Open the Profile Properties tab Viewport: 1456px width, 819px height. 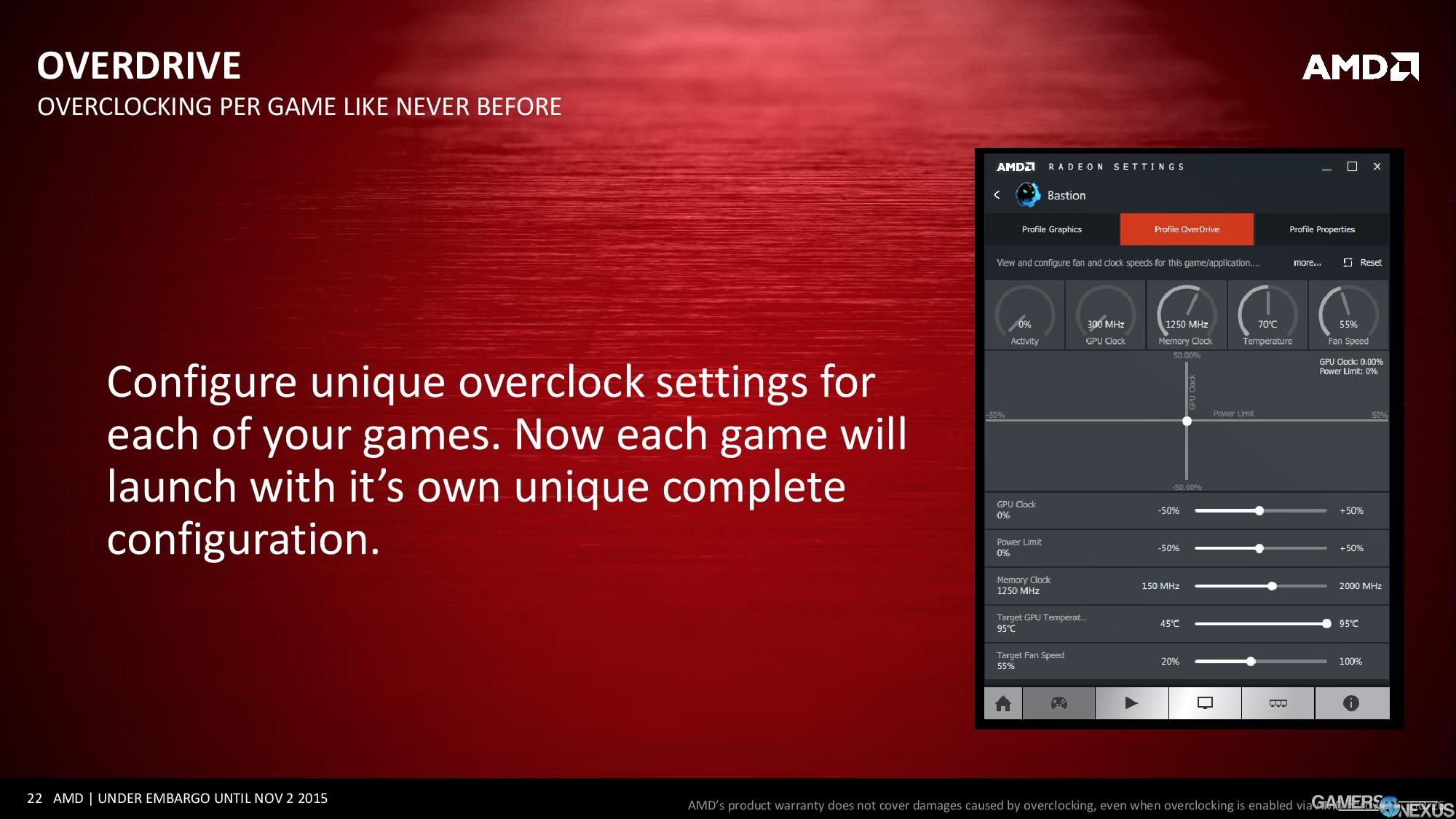click(1321, 229)
